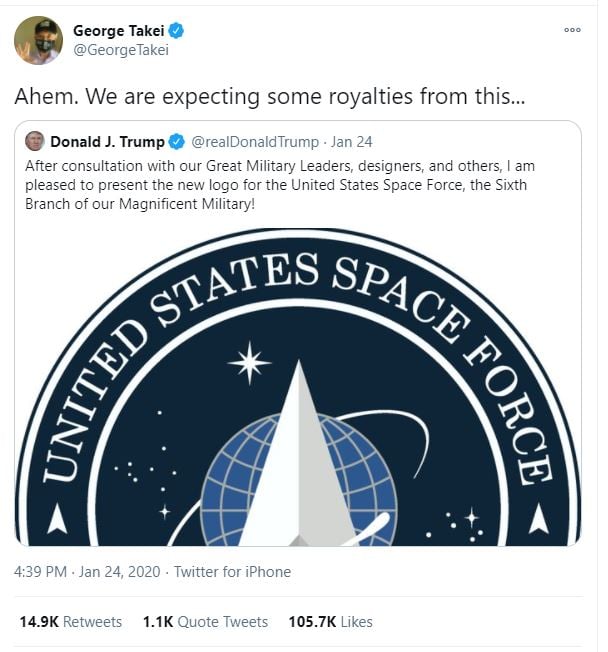The height and width of the screenshot is (652, 608).
Task: View the 105.7K Likes list
Action: (330, 621)
